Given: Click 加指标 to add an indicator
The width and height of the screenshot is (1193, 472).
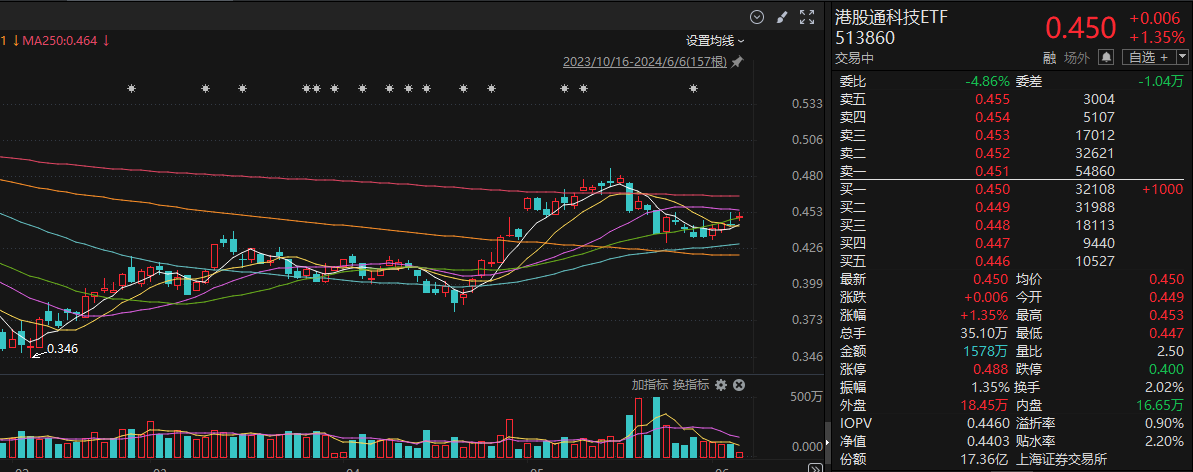Looking at the screenshot, I should click(x=649, y=385).
